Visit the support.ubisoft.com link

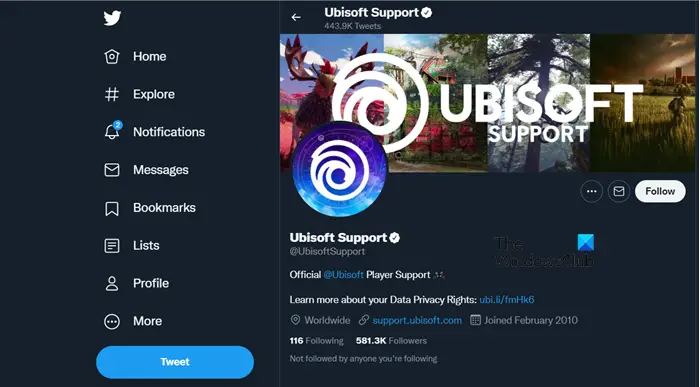click(417, 320)
